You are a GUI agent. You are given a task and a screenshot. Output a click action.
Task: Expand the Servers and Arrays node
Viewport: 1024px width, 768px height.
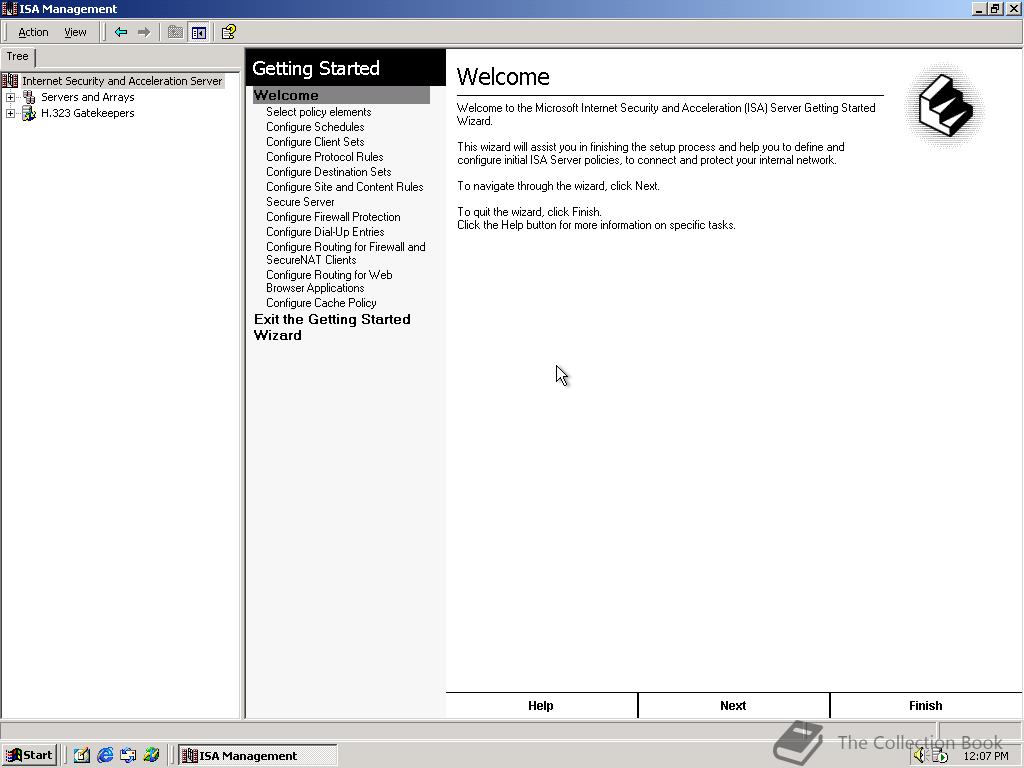coord(10,97)
